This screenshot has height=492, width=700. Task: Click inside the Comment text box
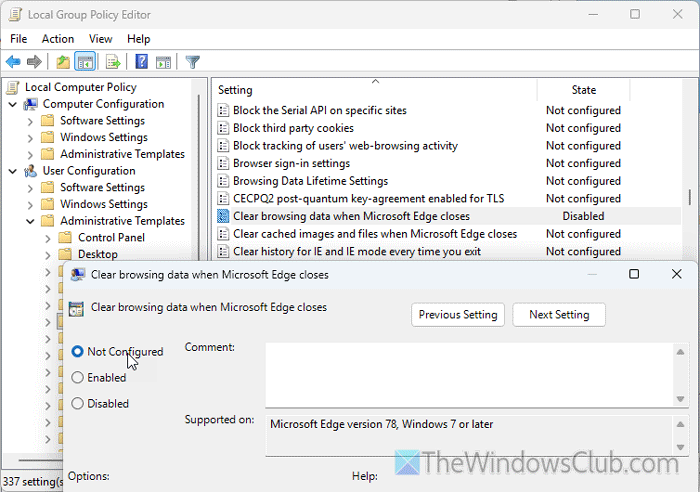tap(470, 374)
